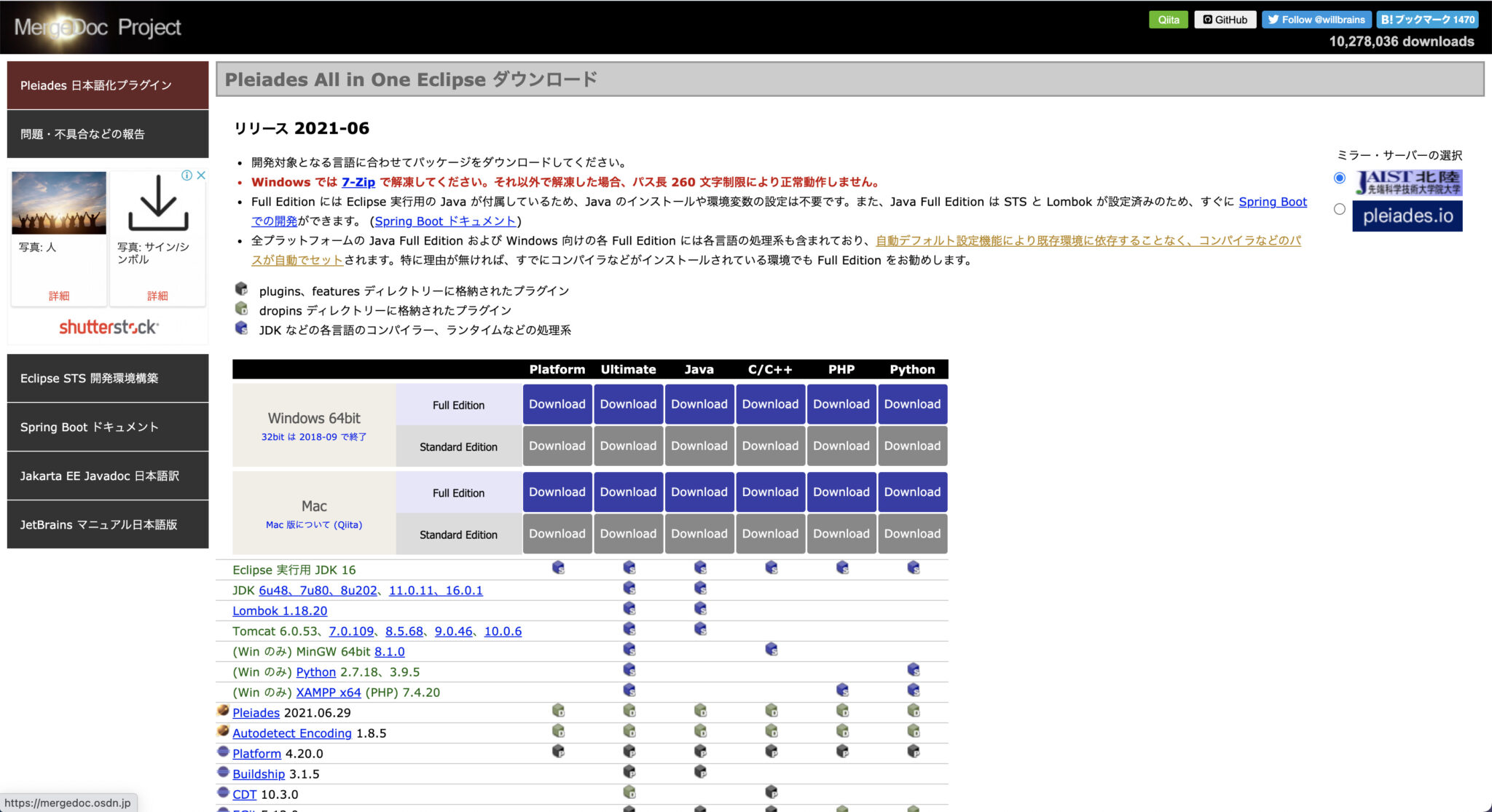Click the ad info icon
1492x812 pixels.
click(x=186, y=176)
